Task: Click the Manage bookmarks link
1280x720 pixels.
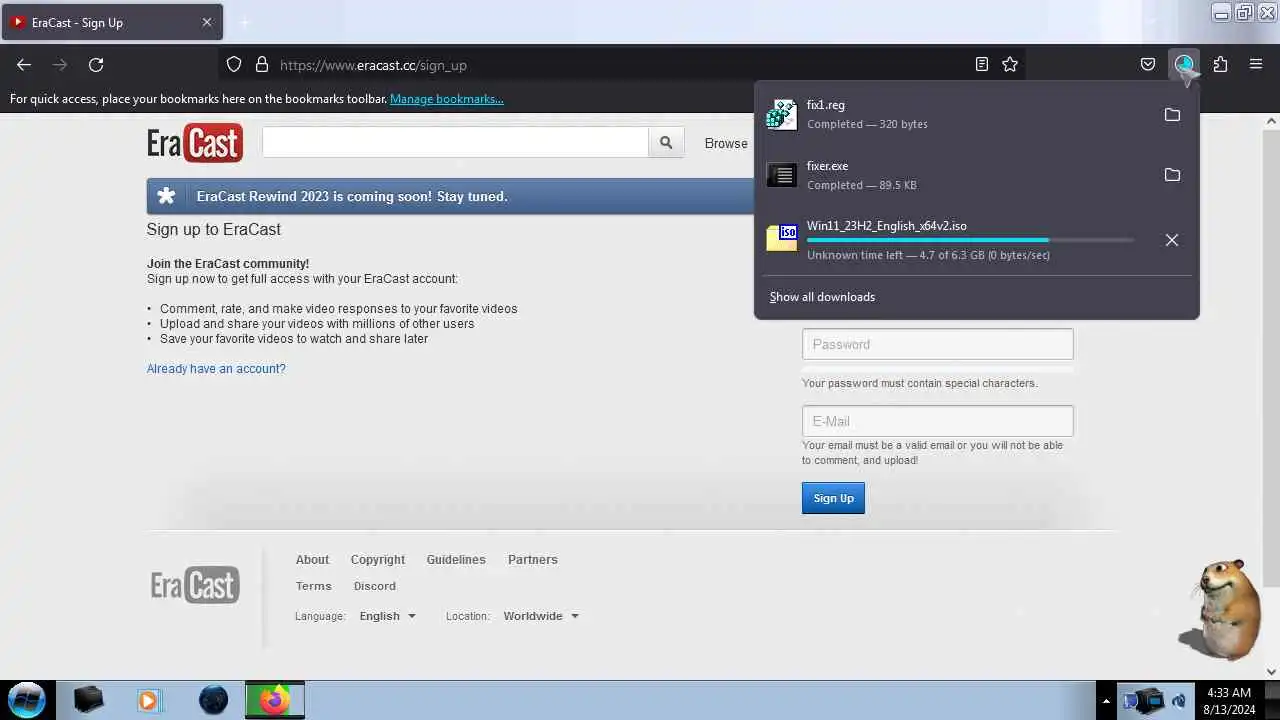Action: (447, 99)
